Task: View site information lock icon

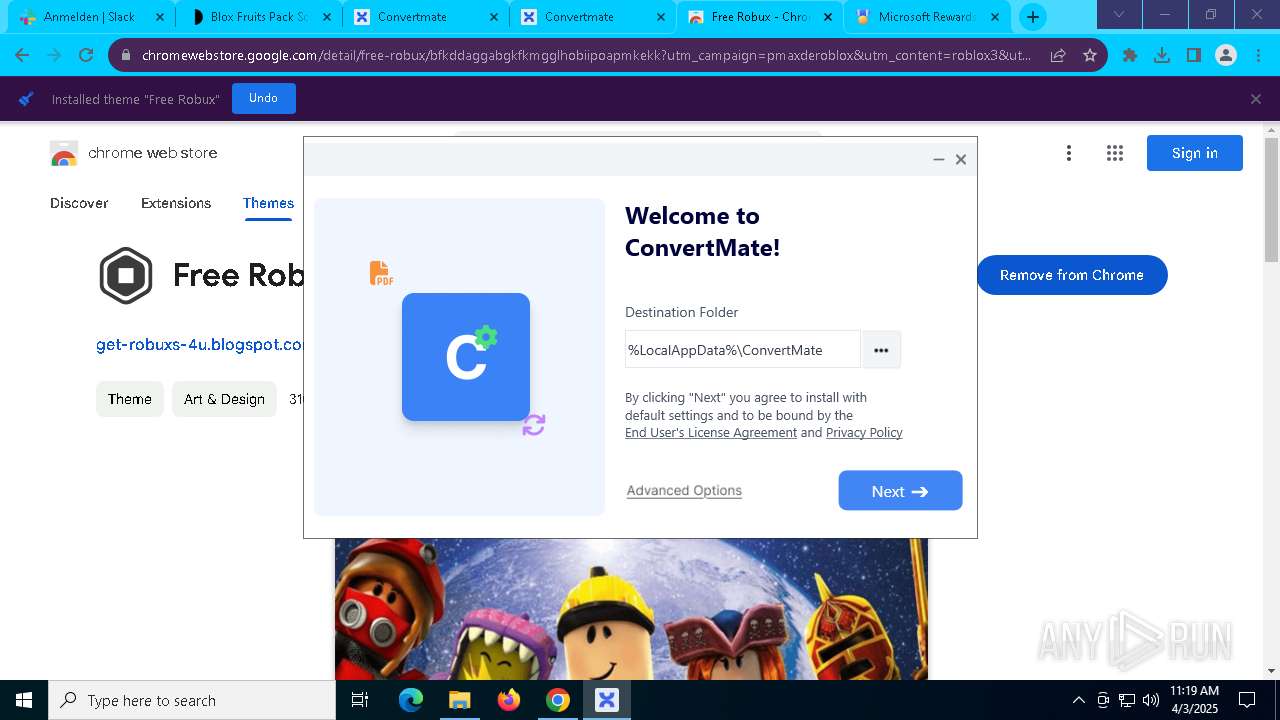Action: click(x=125, y=55)
